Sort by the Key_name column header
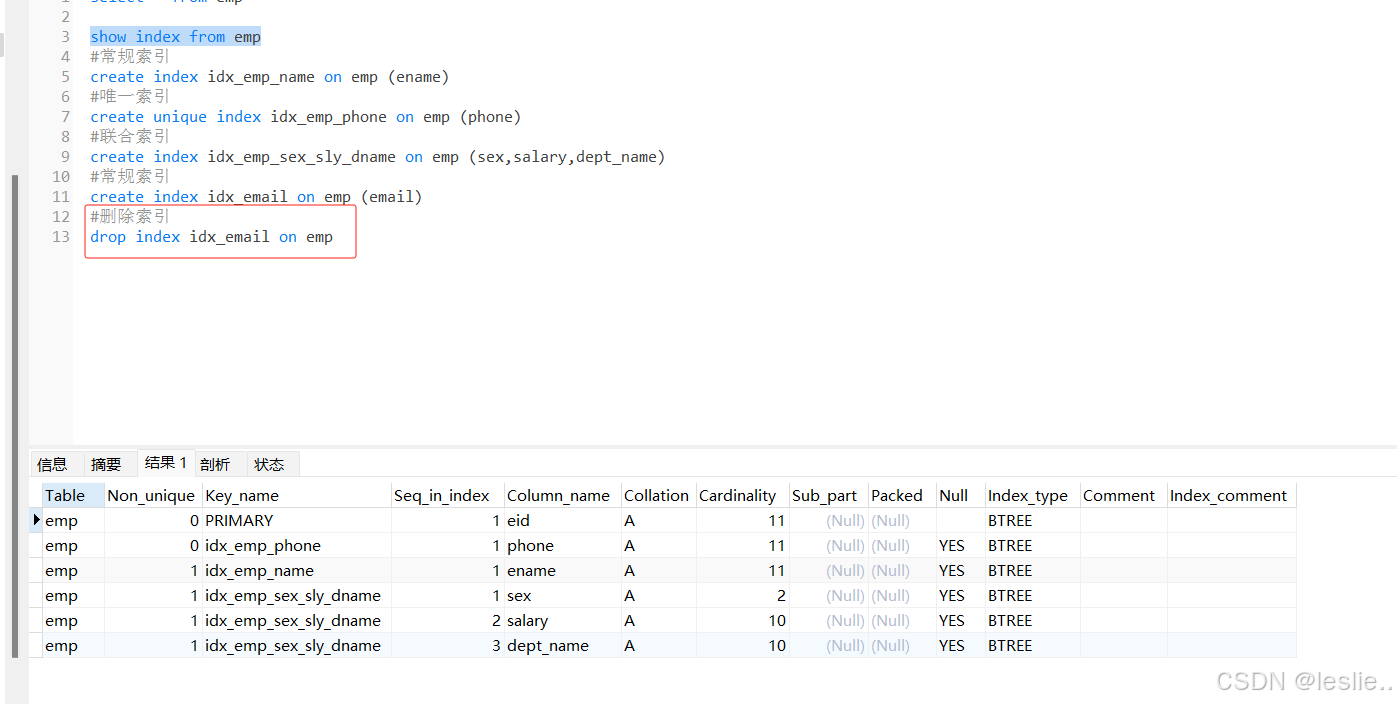Viewport: 1397px width, 704px height. coord(297,495)
